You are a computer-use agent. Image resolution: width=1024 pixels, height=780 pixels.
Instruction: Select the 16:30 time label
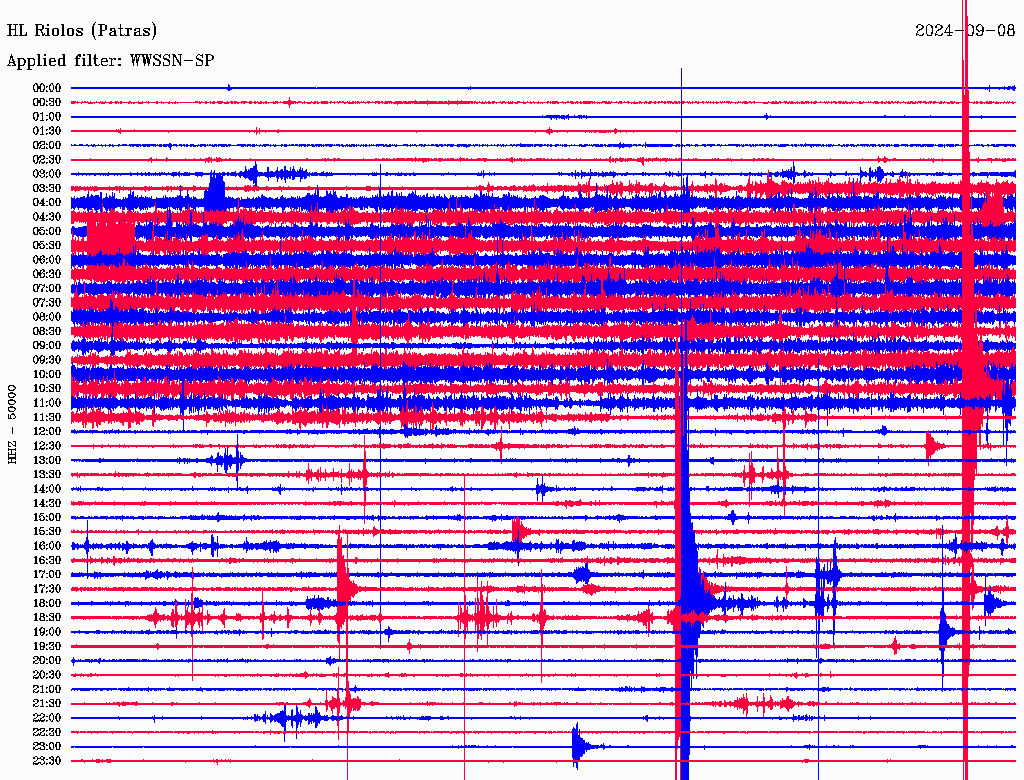coord(47,561)
